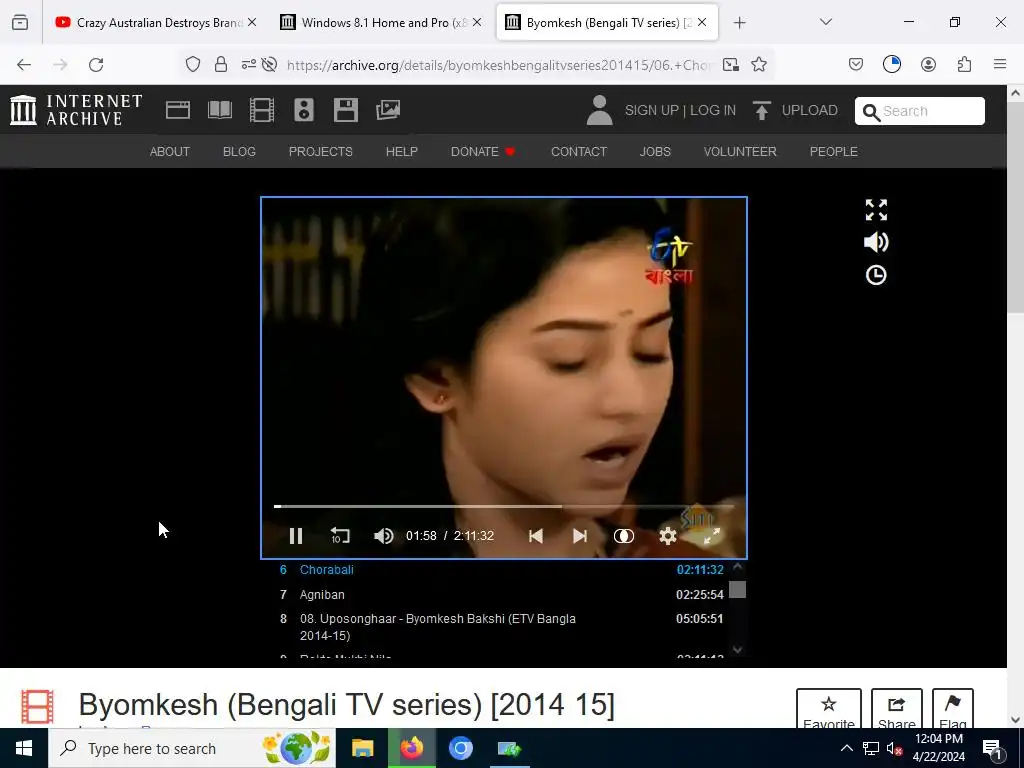Open the CONTACT menu link
1024x768 pixels.
(579, 152)
